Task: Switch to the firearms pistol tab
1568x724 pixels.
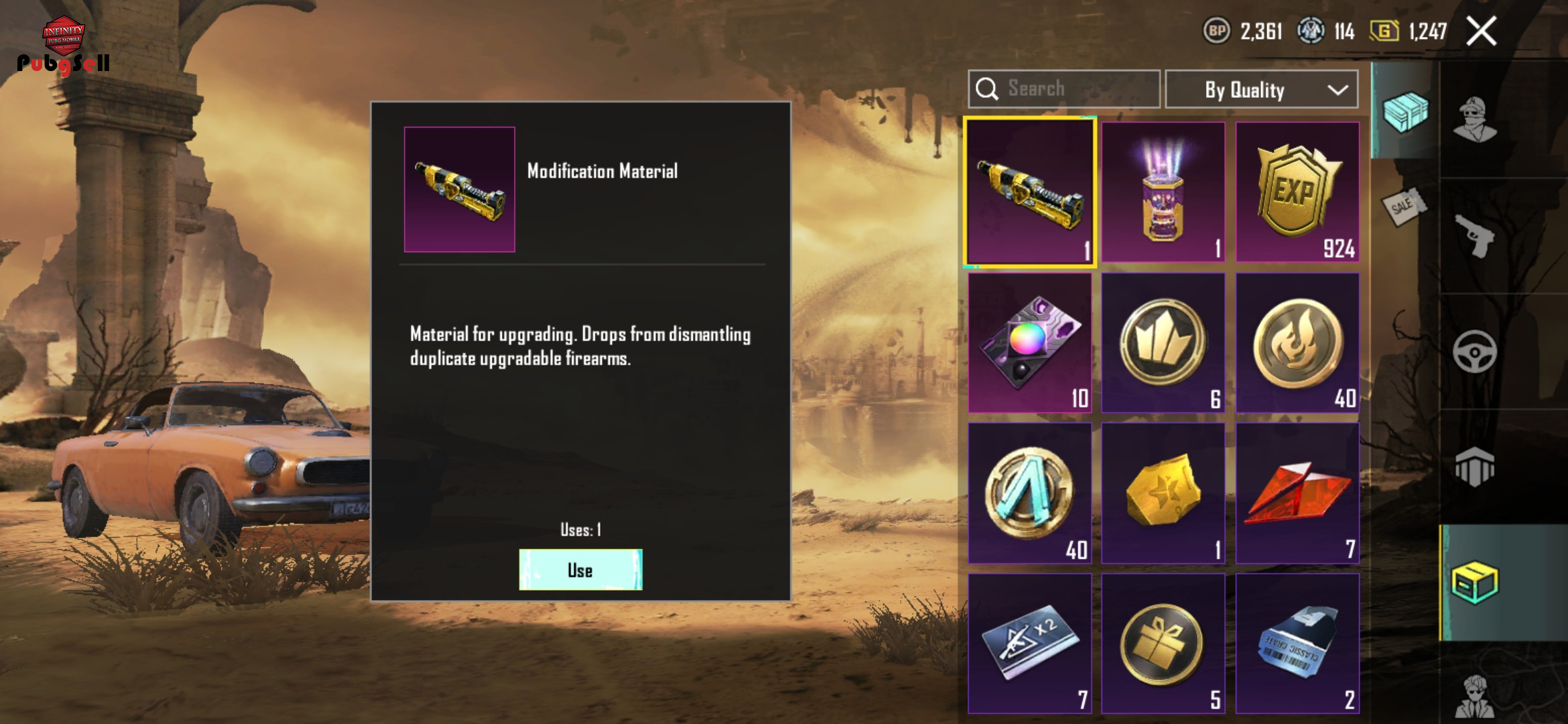Action: (x=1476, y=235)
